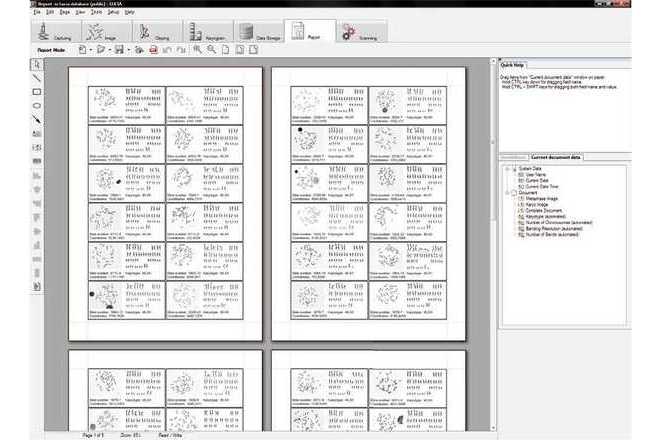Click the report canvas vertical scrollbar
The height and width of the screenshot is (440, 660).
pos(493,244)
